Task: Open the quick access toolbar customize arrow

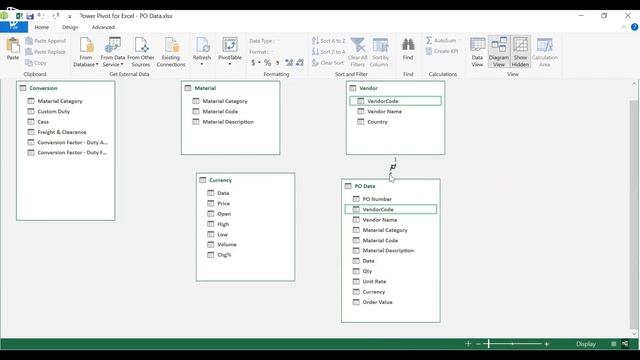Action: pos(70,16)
